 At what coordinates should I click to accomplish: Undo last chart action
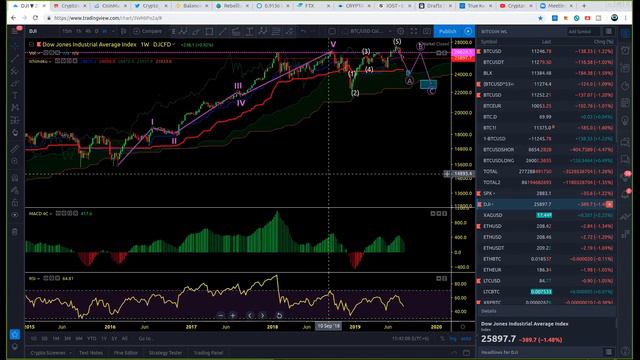303,31
